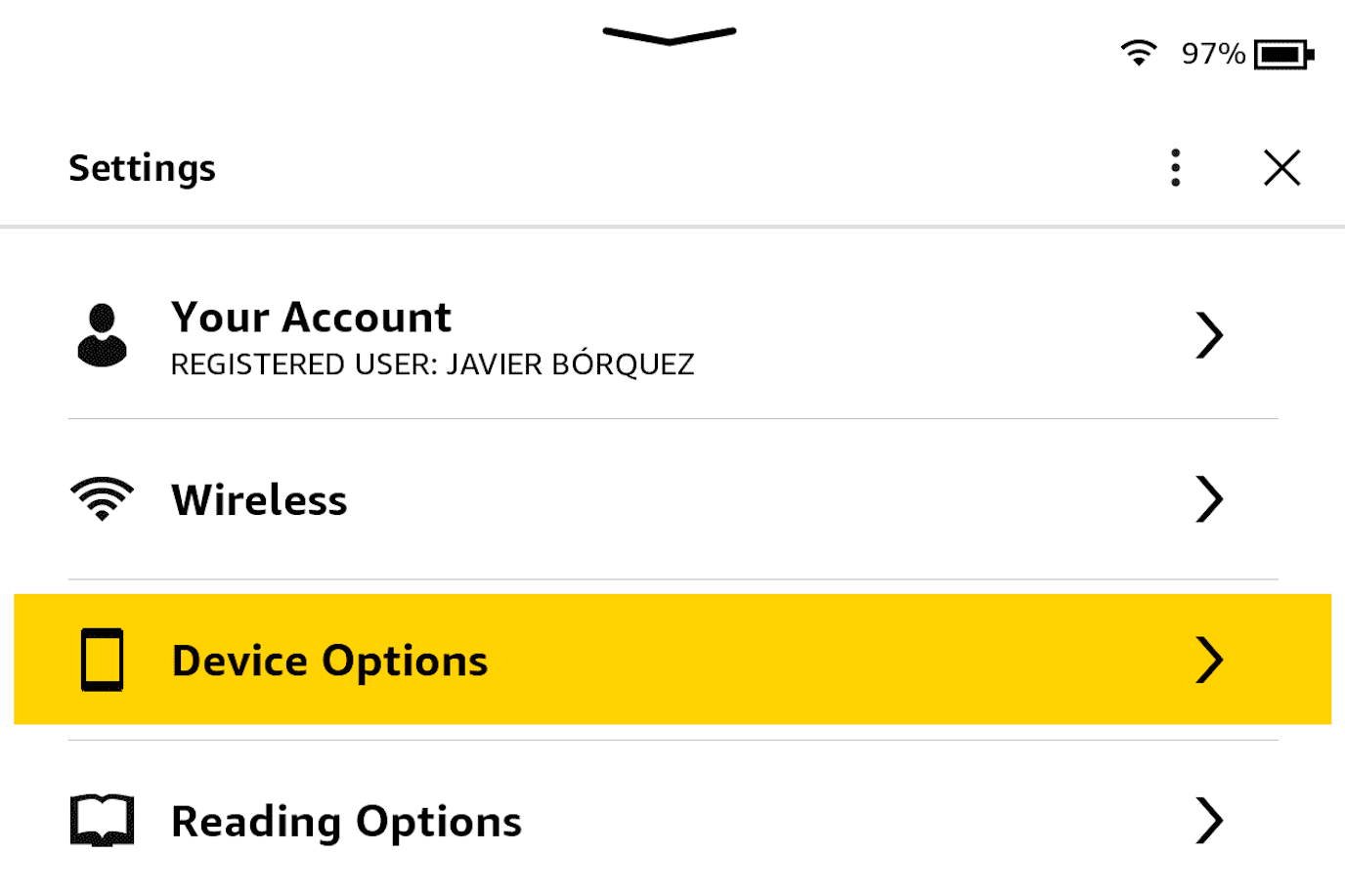This screenshot has width=1345, height=896.
Task: Open the Wireless settings entry
Action: (259, 500)
